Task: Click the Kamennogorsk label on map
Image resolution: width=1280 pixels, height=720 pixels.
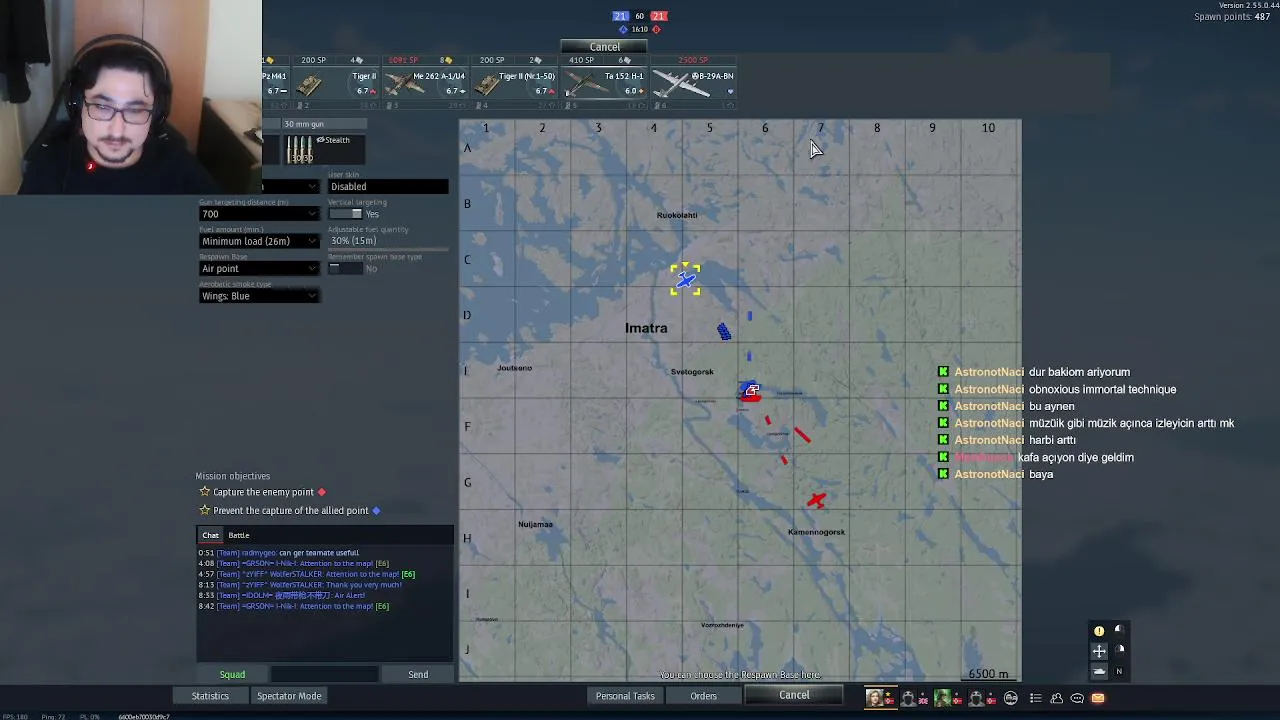Action: 816,532
